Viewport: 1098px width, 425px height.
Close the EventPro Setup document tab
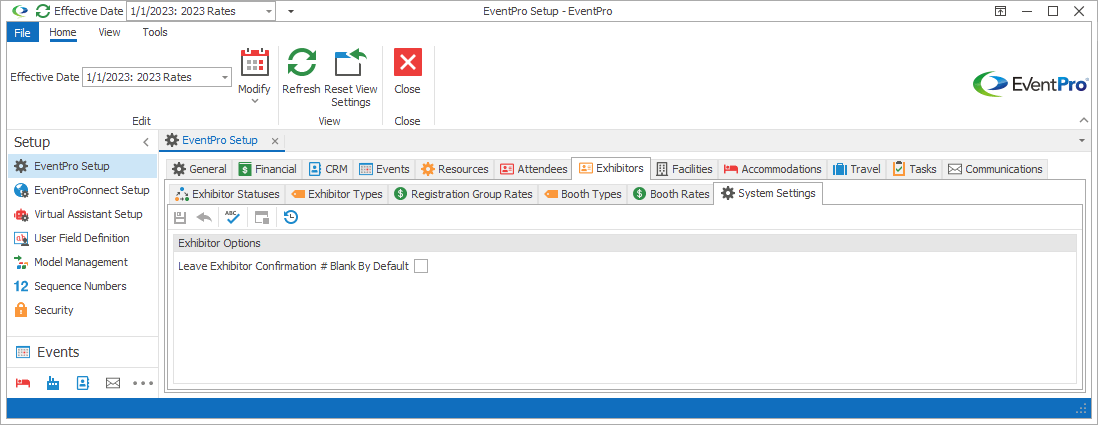click(x=275, y=141)
